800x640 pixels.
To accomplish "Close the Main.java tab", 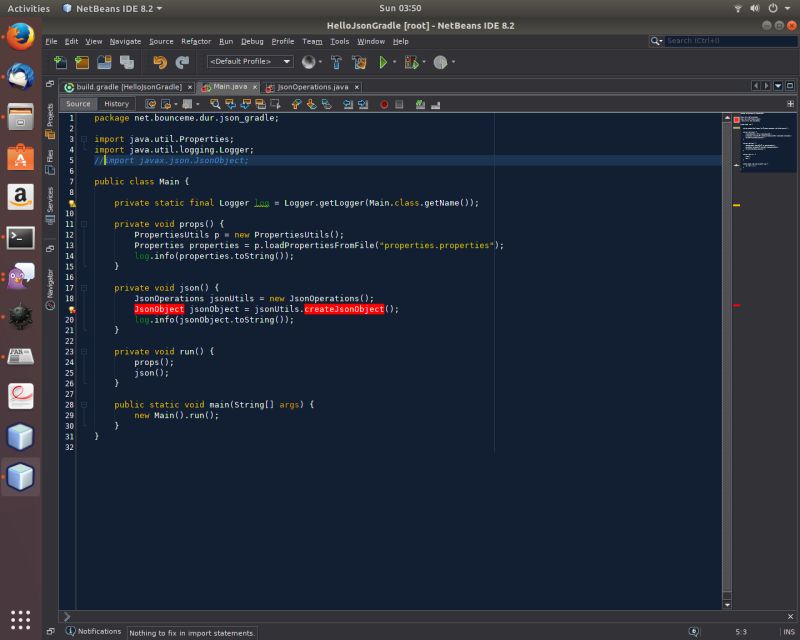I will [x=255, y=87].
